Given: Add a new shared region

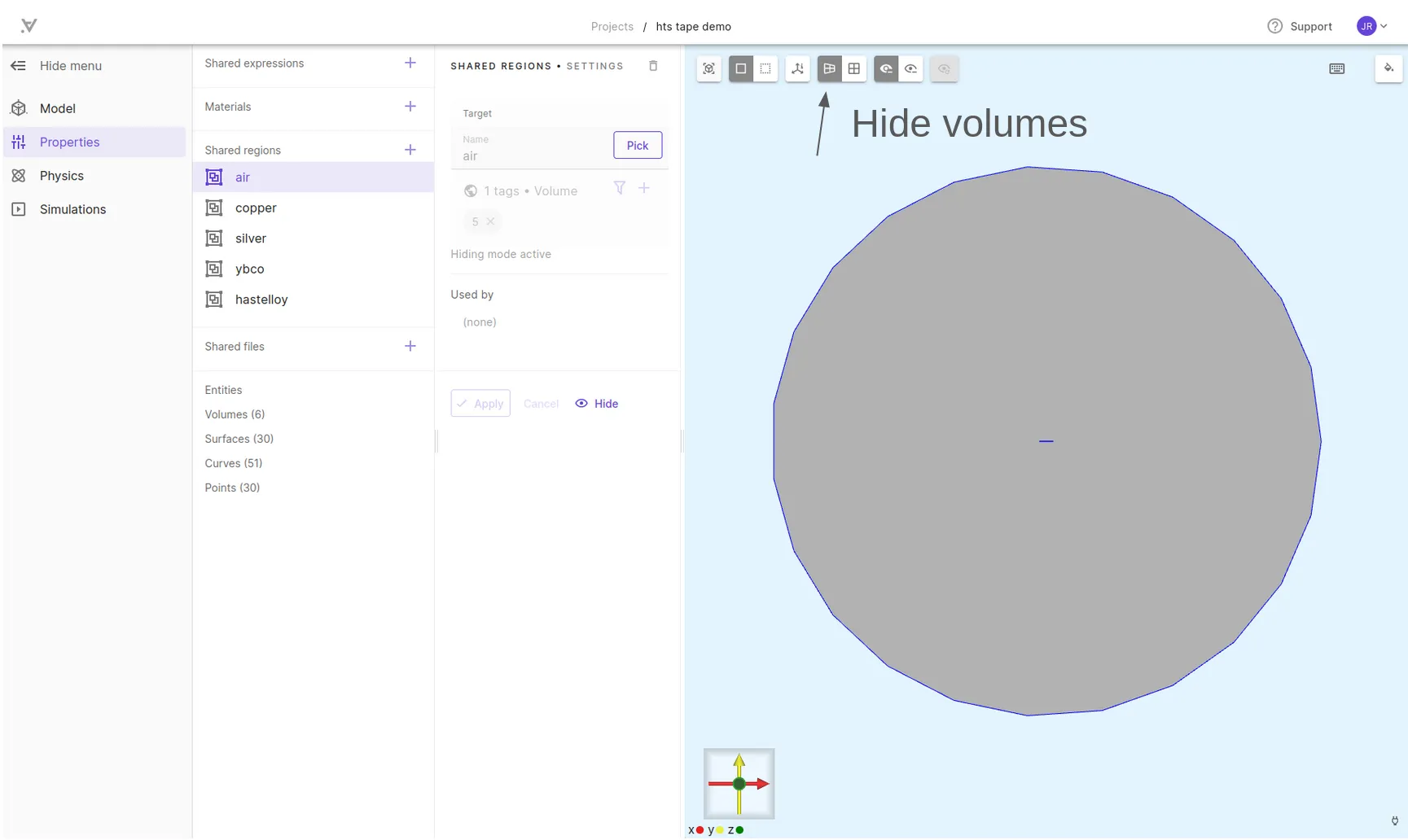Looking at the screenshot, I should [x=410, y=150].
